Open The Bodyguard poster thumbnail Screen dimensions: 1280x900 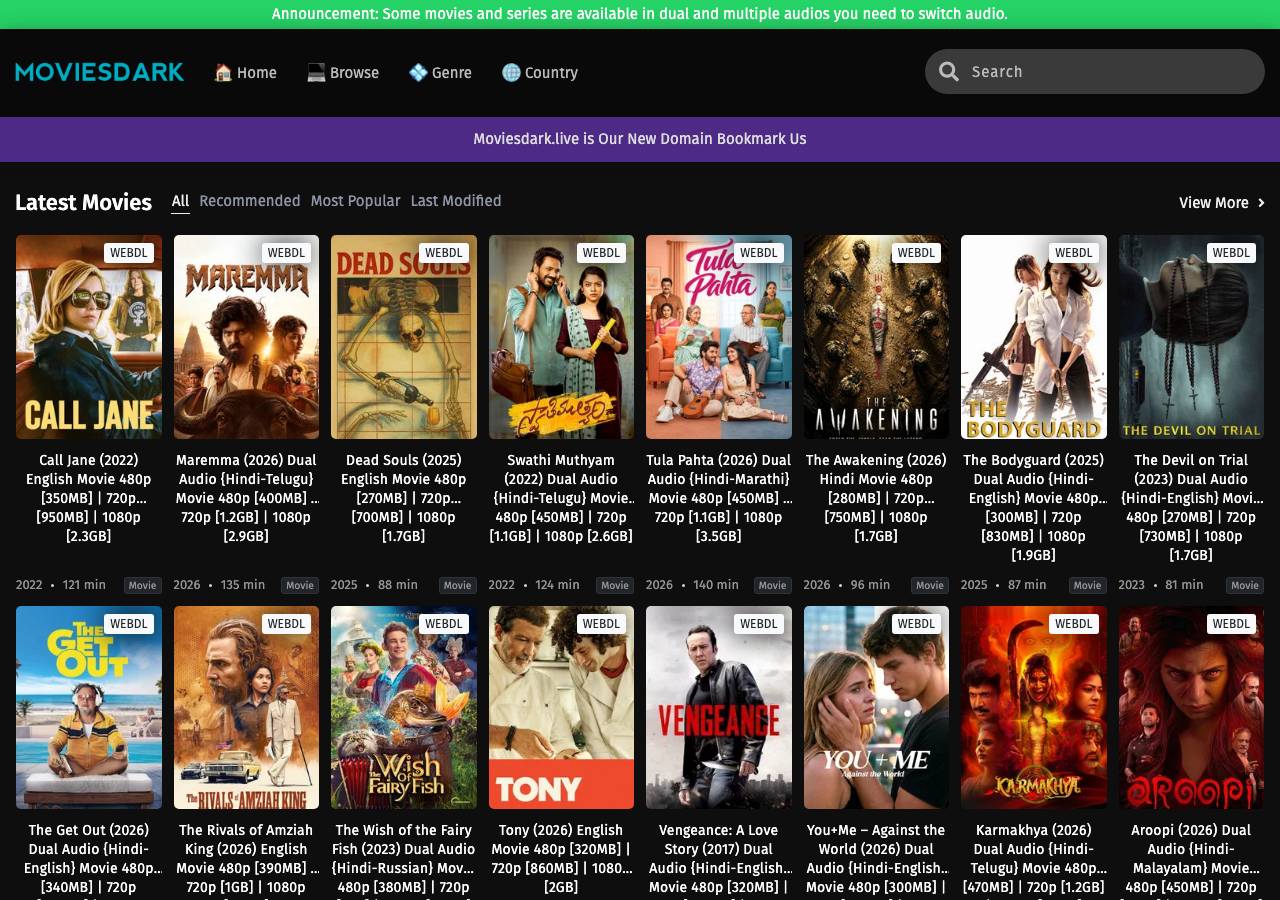click(x=1034, y=337)
